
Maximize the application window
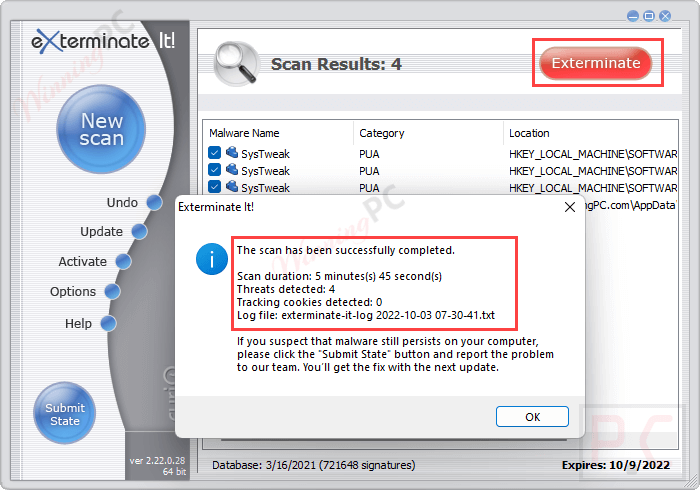(x=649, y=16)
